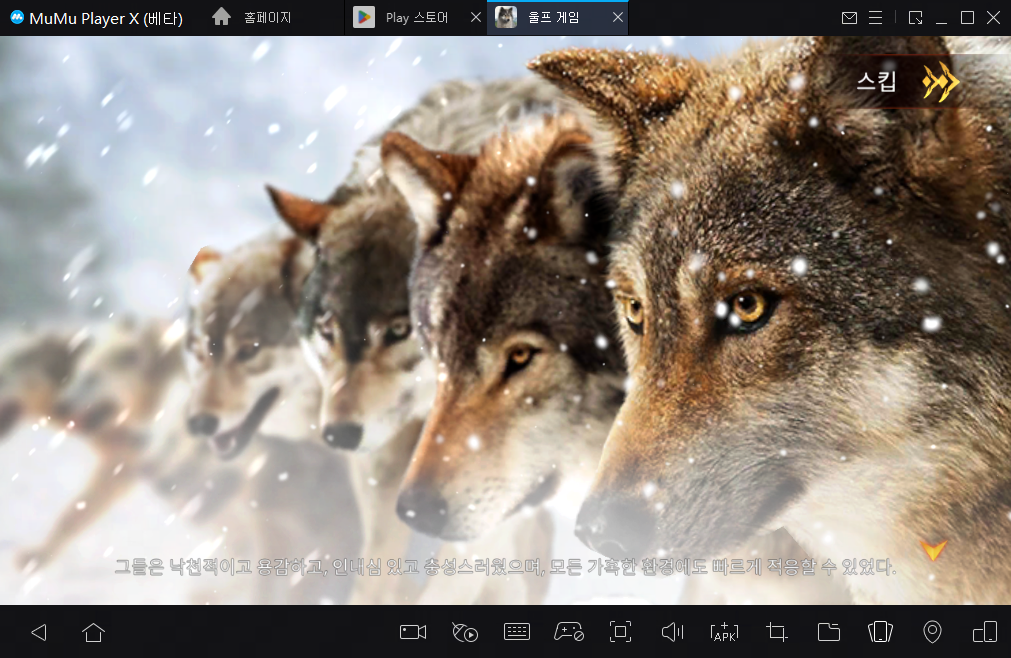Open the operation recorder (mouse-play icon)

465,632
